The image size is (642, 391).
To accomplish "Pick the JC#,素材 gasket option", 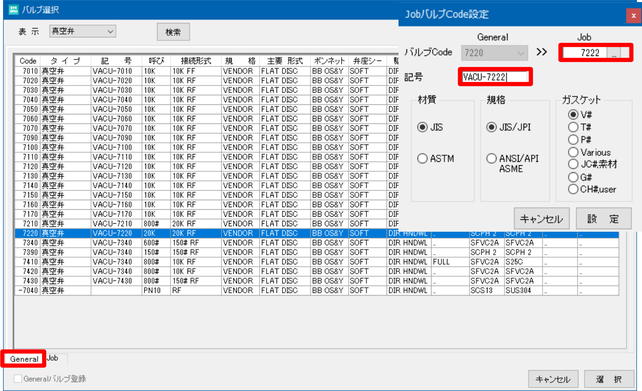I will 573,164.
